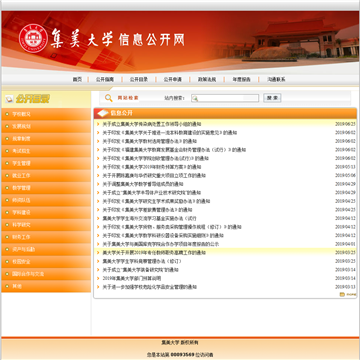Open the notice on 研究生学术成果奖励办法

(x=156, y=201)
